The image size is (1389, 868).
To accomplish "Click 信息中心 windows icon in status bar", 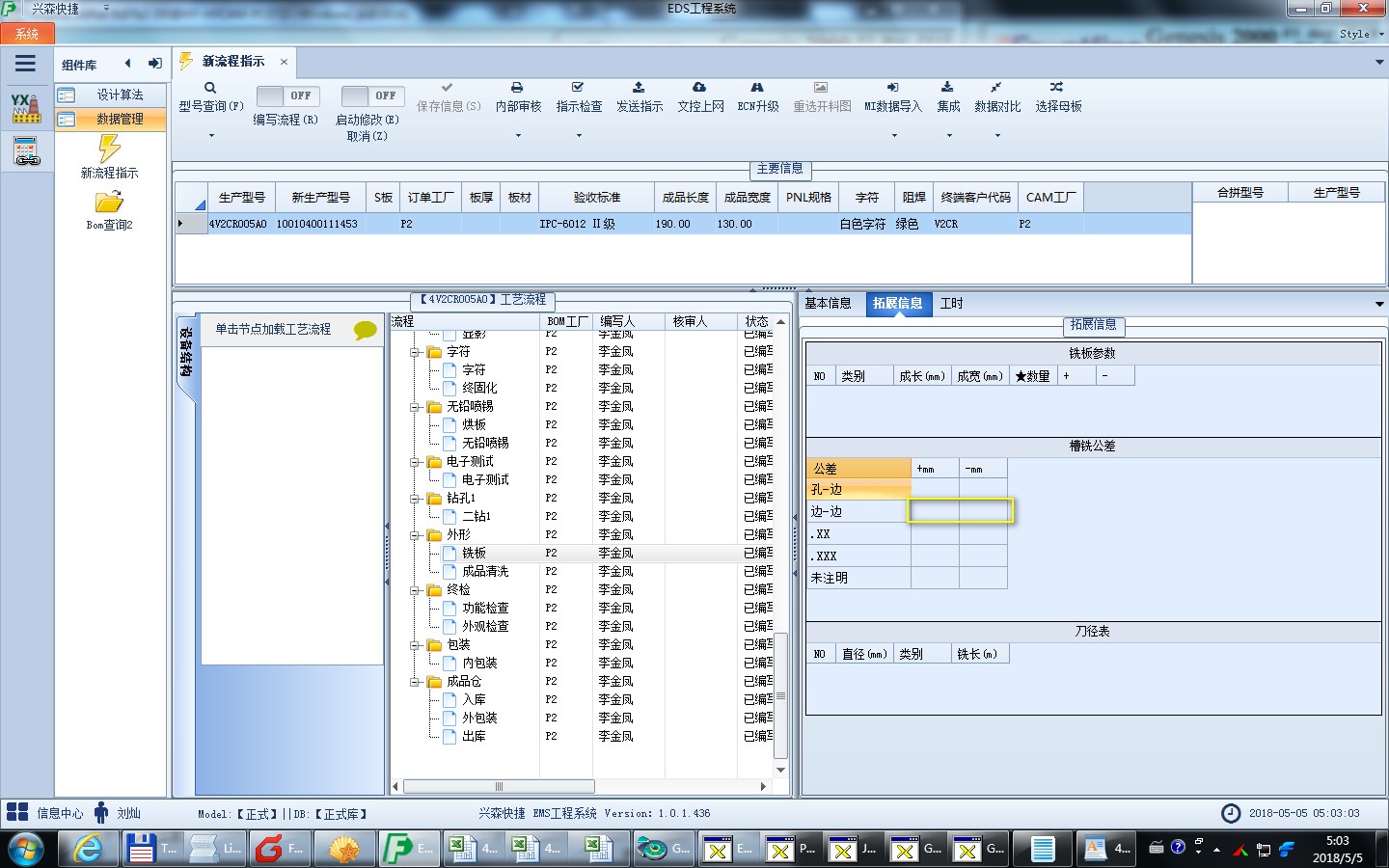I will coord(17,812).
